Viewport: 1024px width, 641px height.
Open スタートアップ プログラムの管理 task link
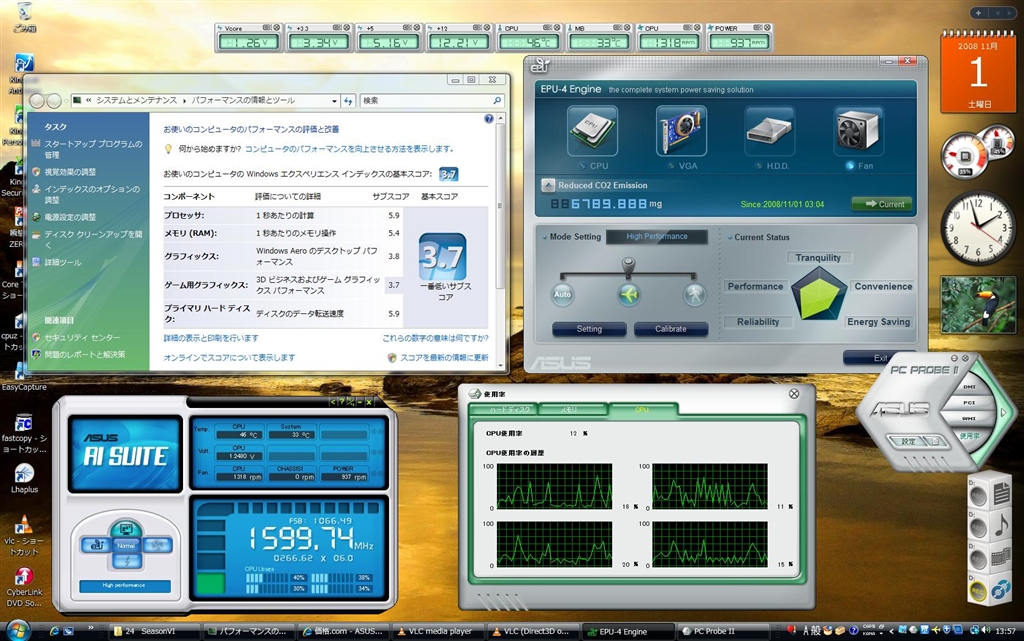point(93,149)
